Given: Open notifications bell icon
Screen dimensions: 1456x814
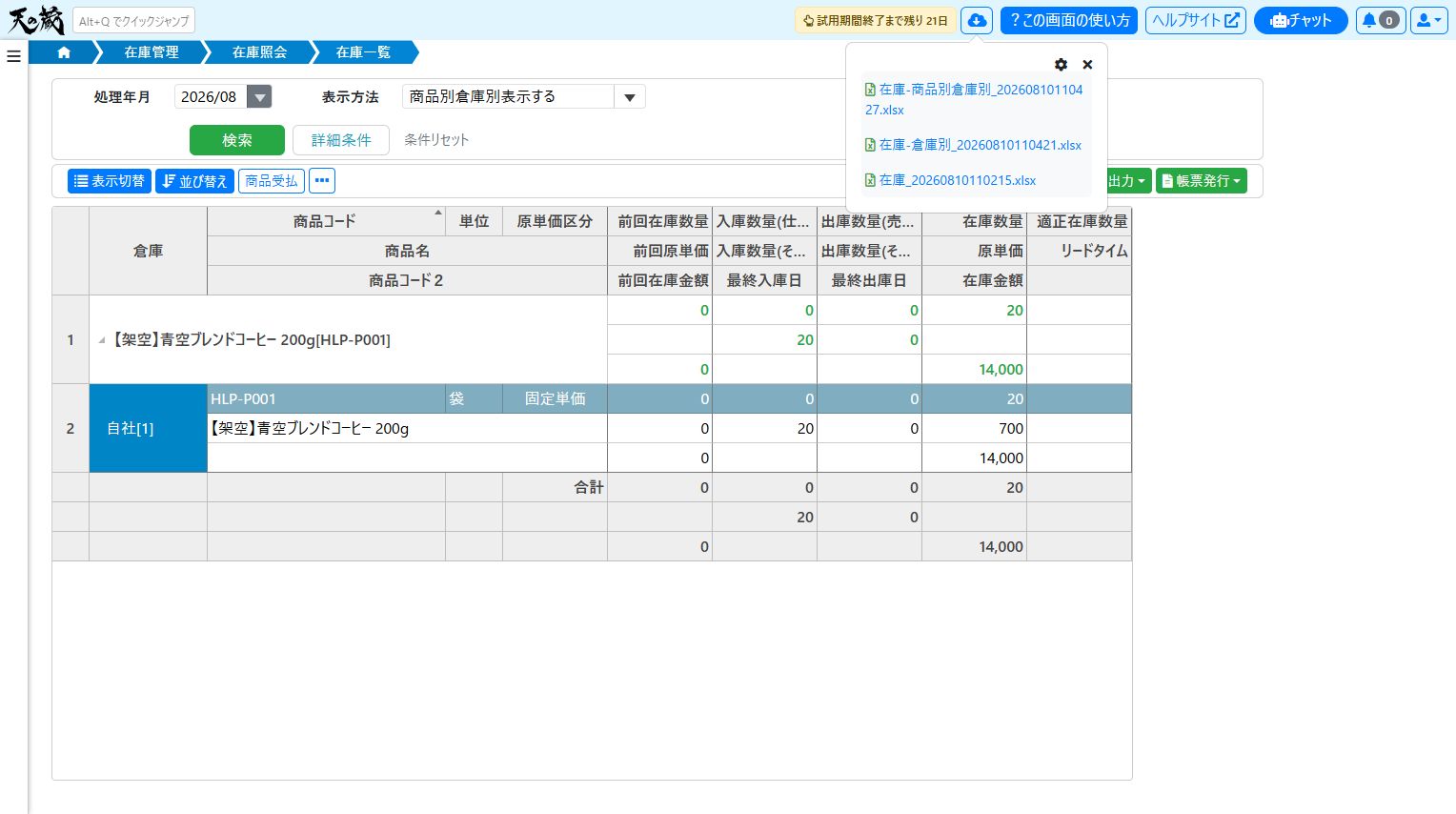Looking at the screenshot, I should coord(1380,20).
